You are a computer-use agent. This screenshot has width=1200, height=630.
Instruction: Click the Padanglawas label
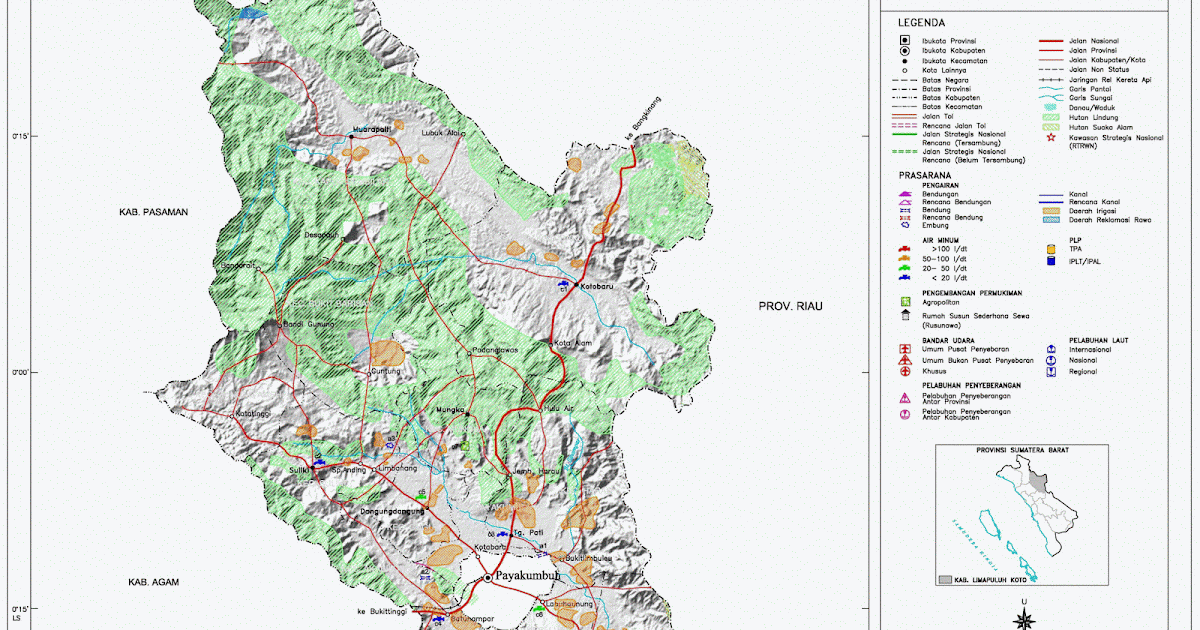[497, 350]
